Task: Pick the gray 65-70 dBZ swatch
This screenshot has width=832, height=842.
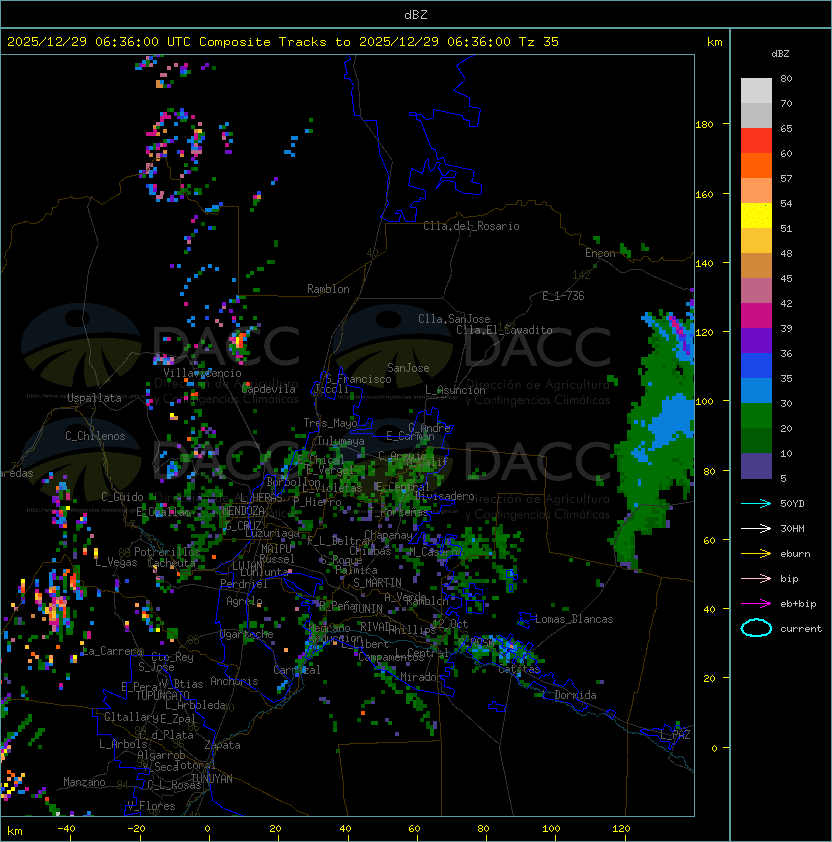Action: tap(756, 115)
